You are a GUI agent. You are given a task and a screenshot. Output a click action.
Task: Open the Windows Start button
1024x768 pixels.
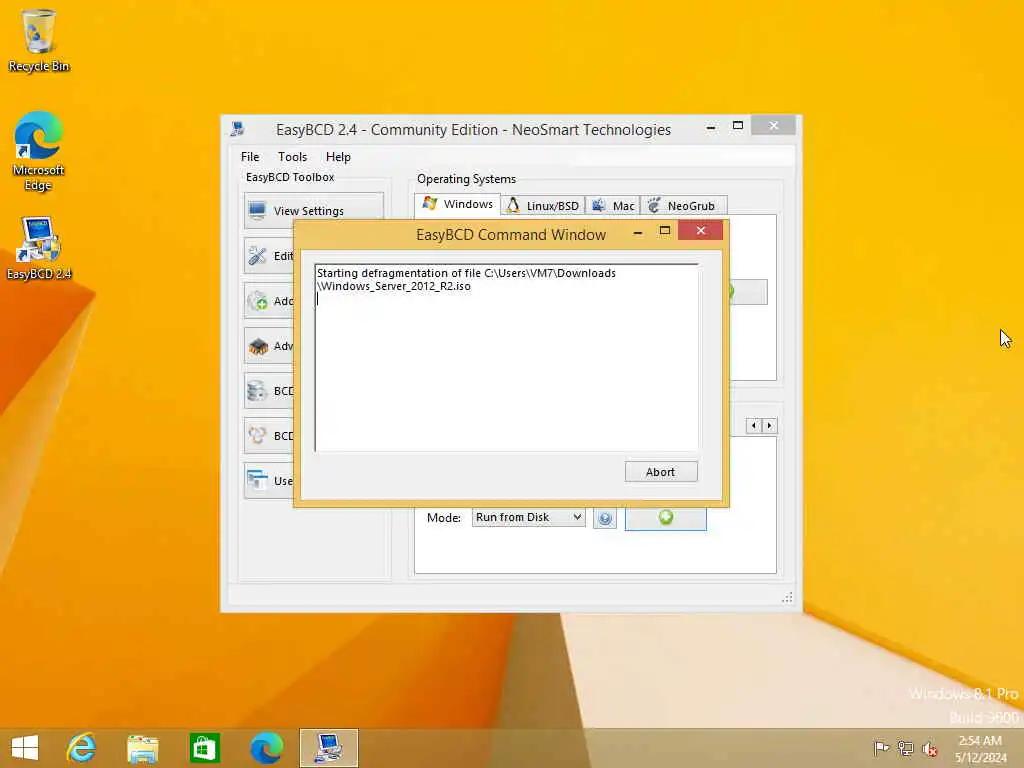tap(25, 748)
